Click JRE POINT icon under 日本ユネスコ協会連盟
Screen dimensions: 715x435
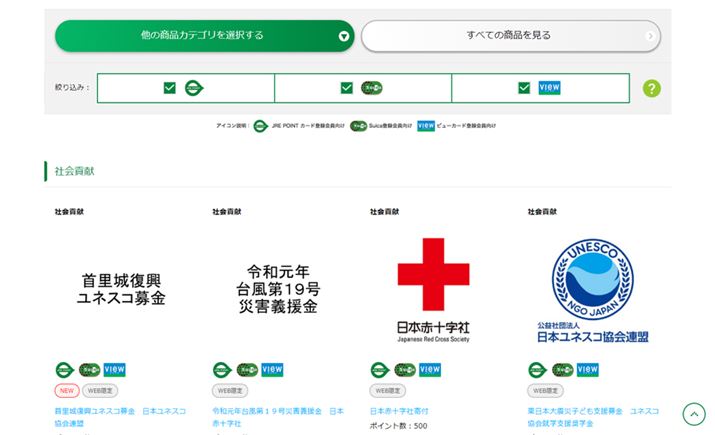coord(538,370)
